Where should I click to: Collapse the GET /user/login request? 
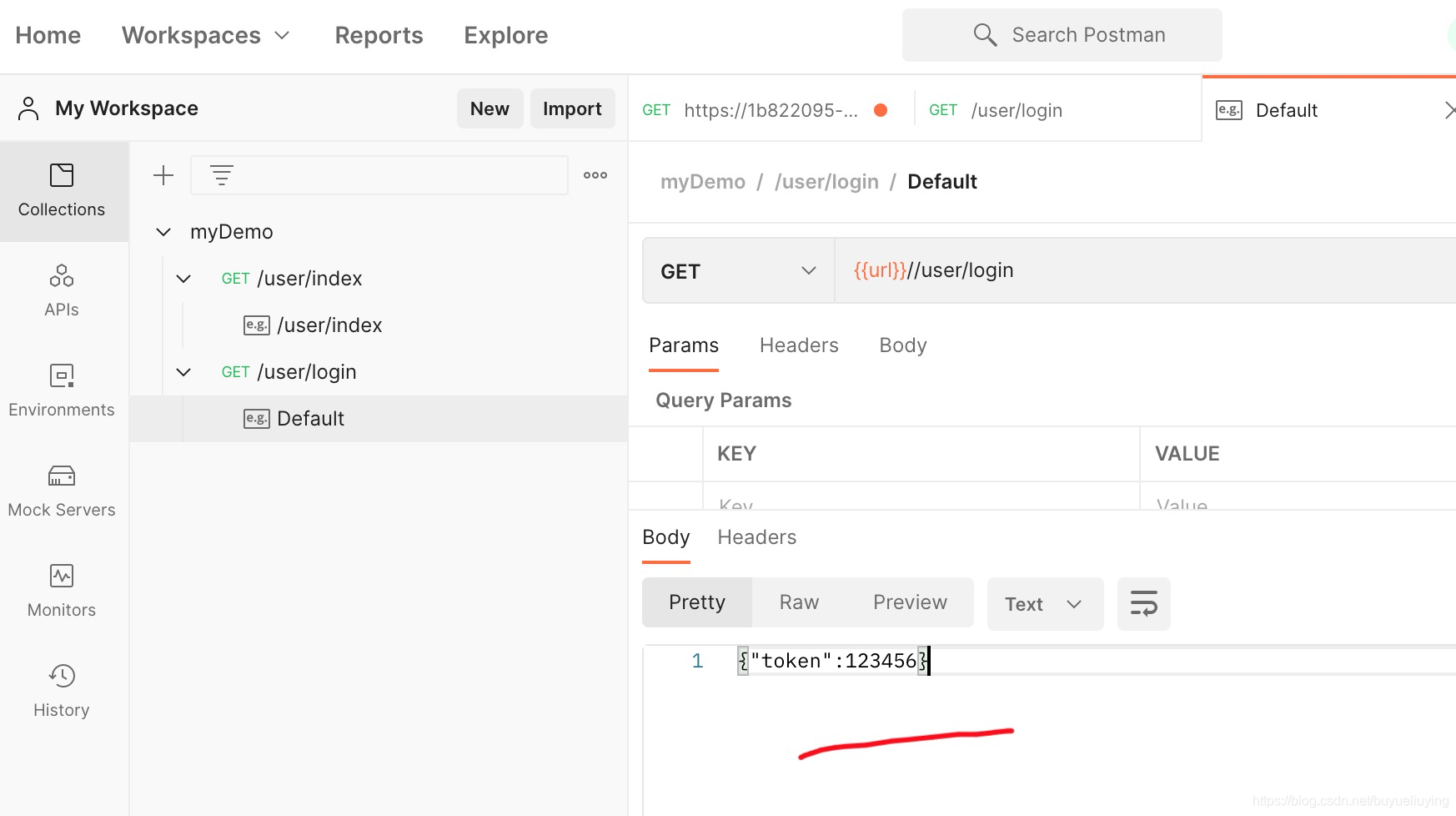[183, 372]
